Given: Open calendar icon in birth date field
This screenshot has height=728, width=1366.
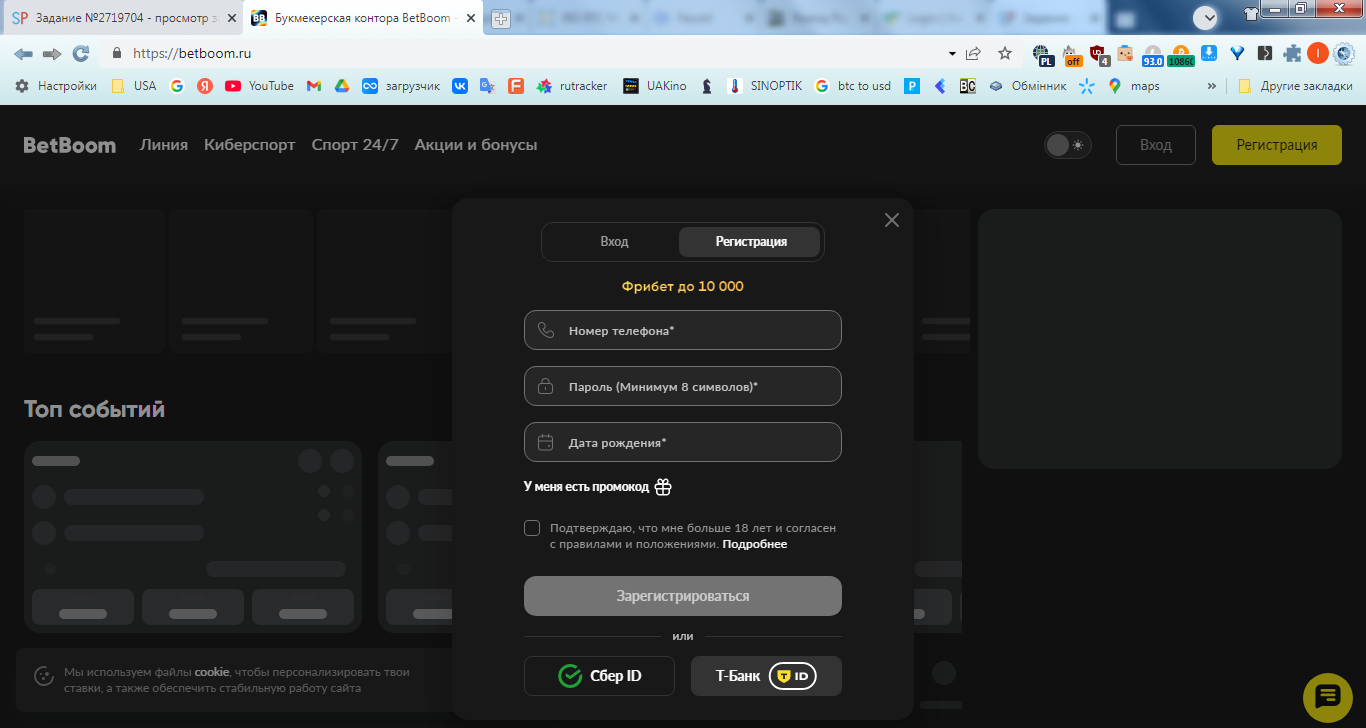Looking at the screenshot, I should point(546,442).
